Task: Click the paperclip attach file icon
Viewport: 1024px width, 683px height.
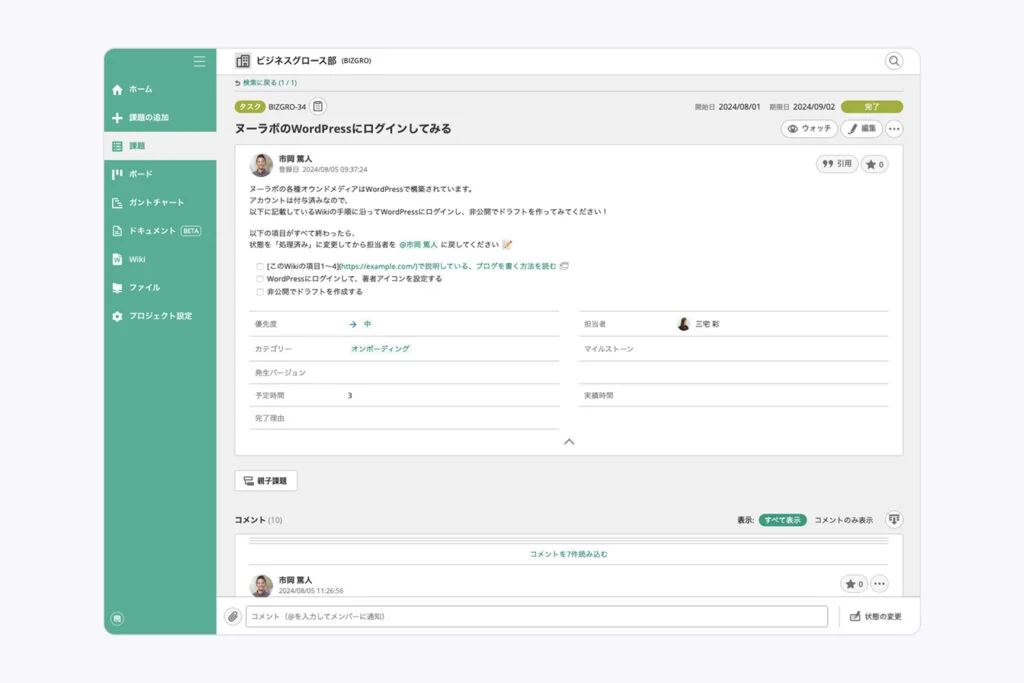Action: [x=233, y=616]
